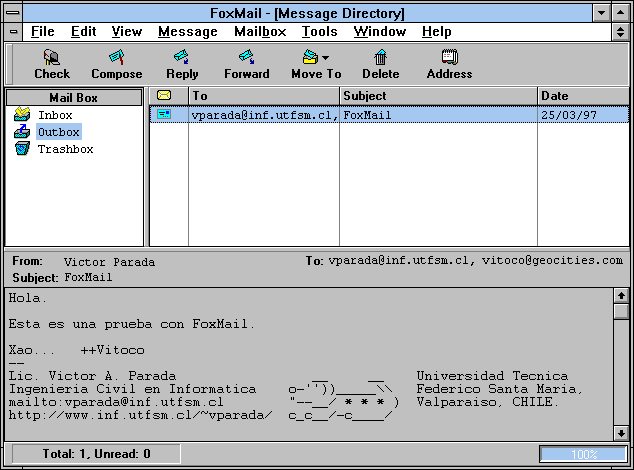Image resolution: width=634 pixels, height=470 pixels.
Task: Open the Help menu
Action: click(x=436, y=32)
